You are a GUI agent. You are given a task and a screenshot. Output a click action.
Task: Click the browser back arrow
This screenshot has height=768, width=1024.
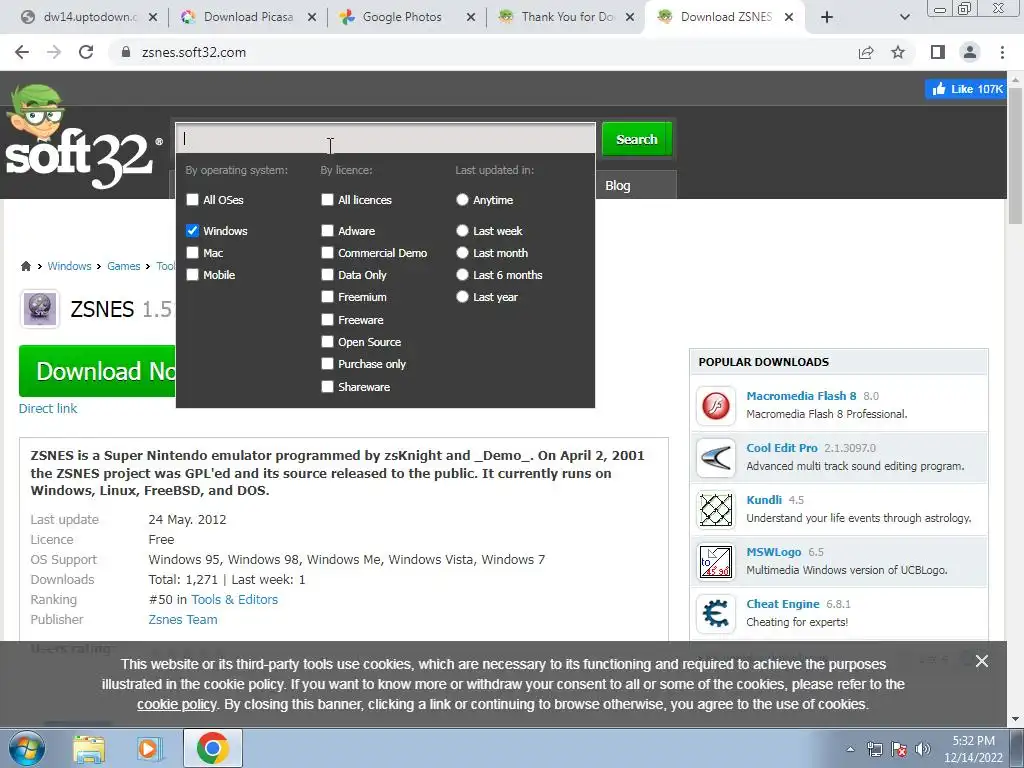(22, 52)
